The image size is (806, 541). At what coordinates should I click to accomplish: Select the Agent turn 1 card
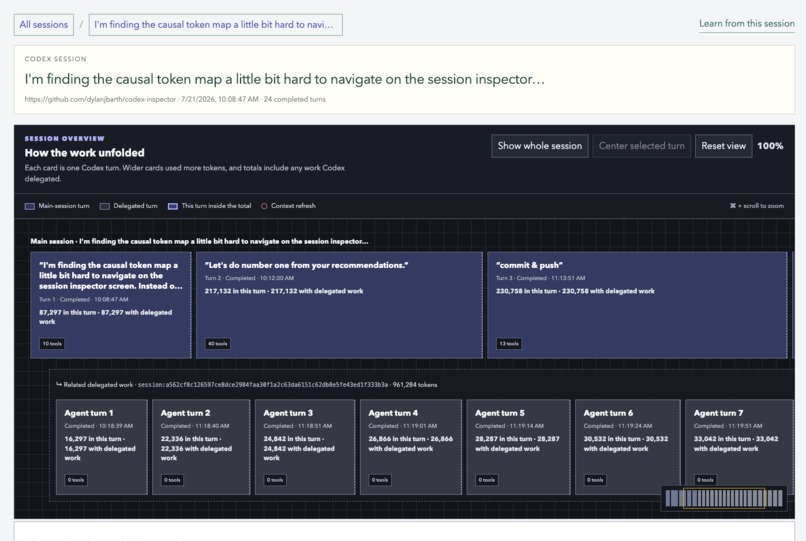(x=102, y=447)
